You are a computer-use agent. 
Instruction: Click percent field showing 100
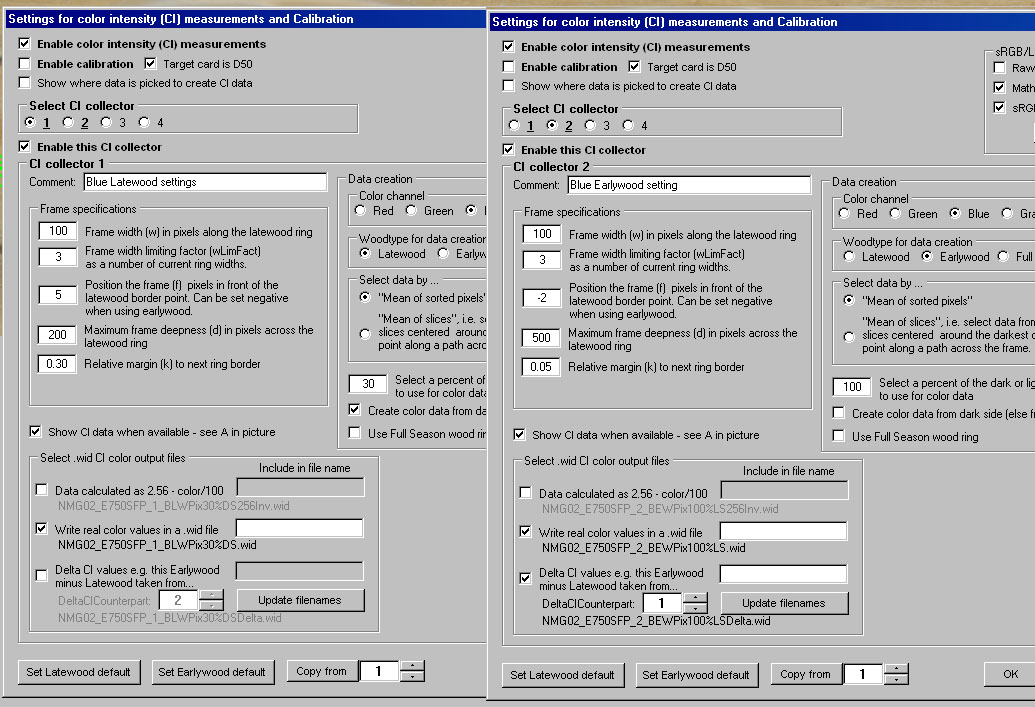[x=852, y=387]
